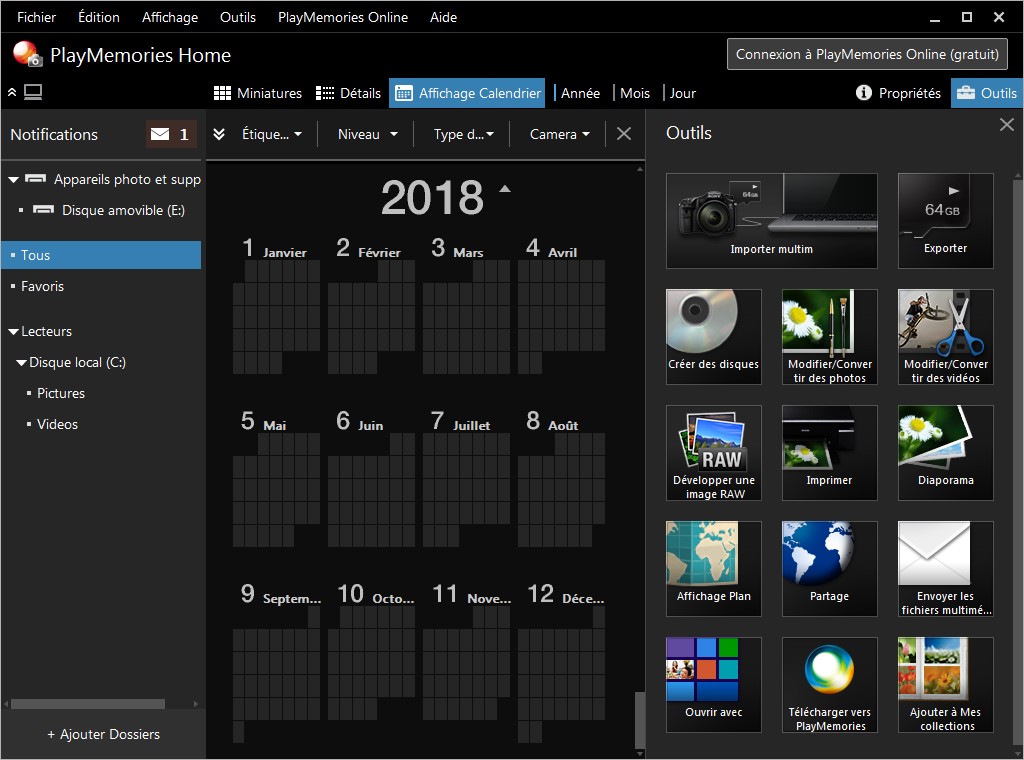Open the Affichage Plan map tool
1024x760 pixels.
(x=714, y=569)
